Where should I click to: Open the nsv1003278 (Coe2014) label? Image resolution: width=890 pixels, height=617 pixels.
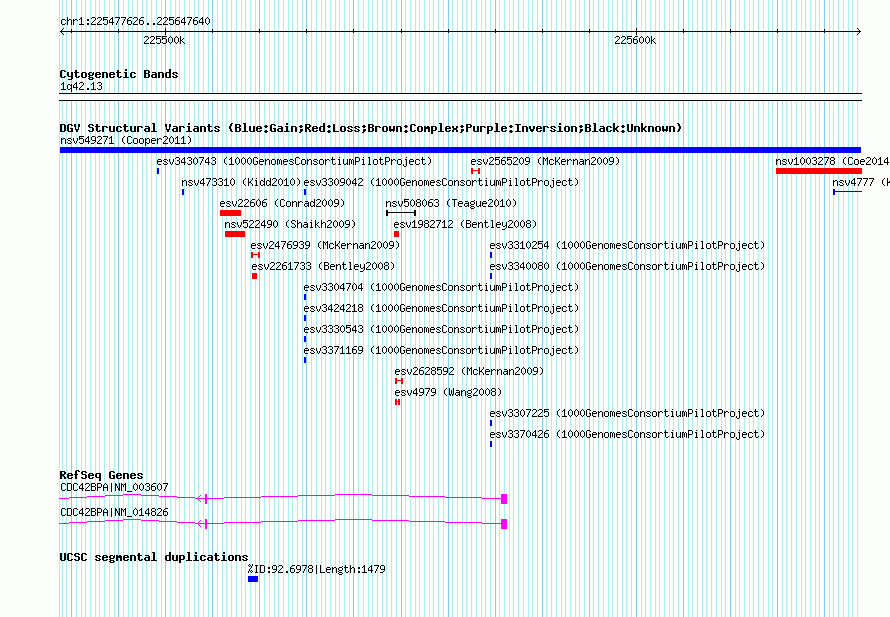pos(832,161)
